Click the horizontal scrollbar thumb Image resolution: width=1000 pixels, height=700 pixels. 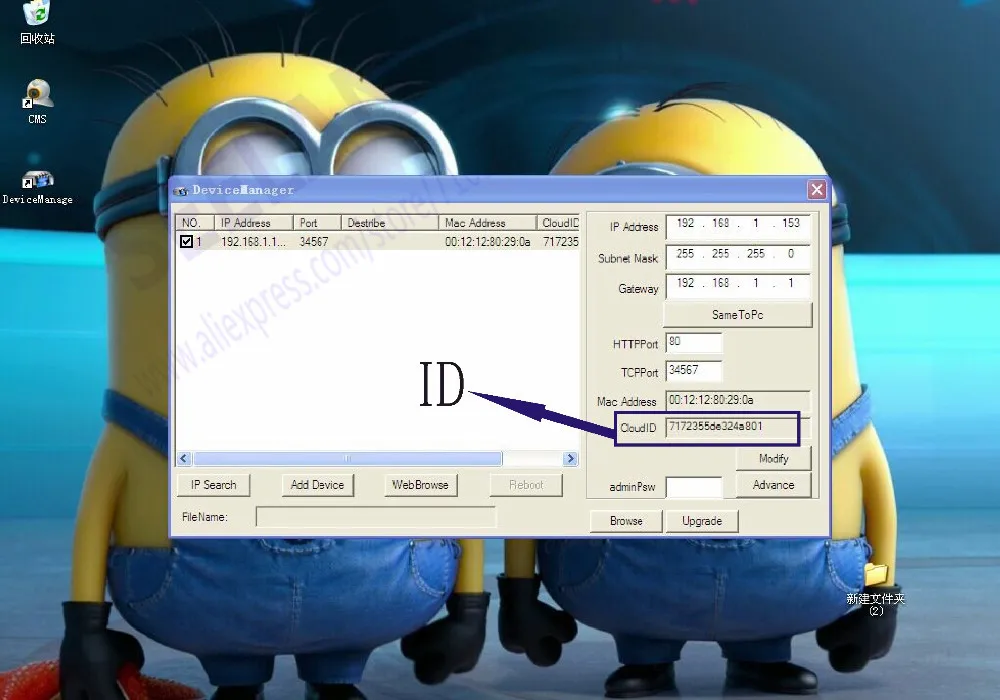(348, 458)
